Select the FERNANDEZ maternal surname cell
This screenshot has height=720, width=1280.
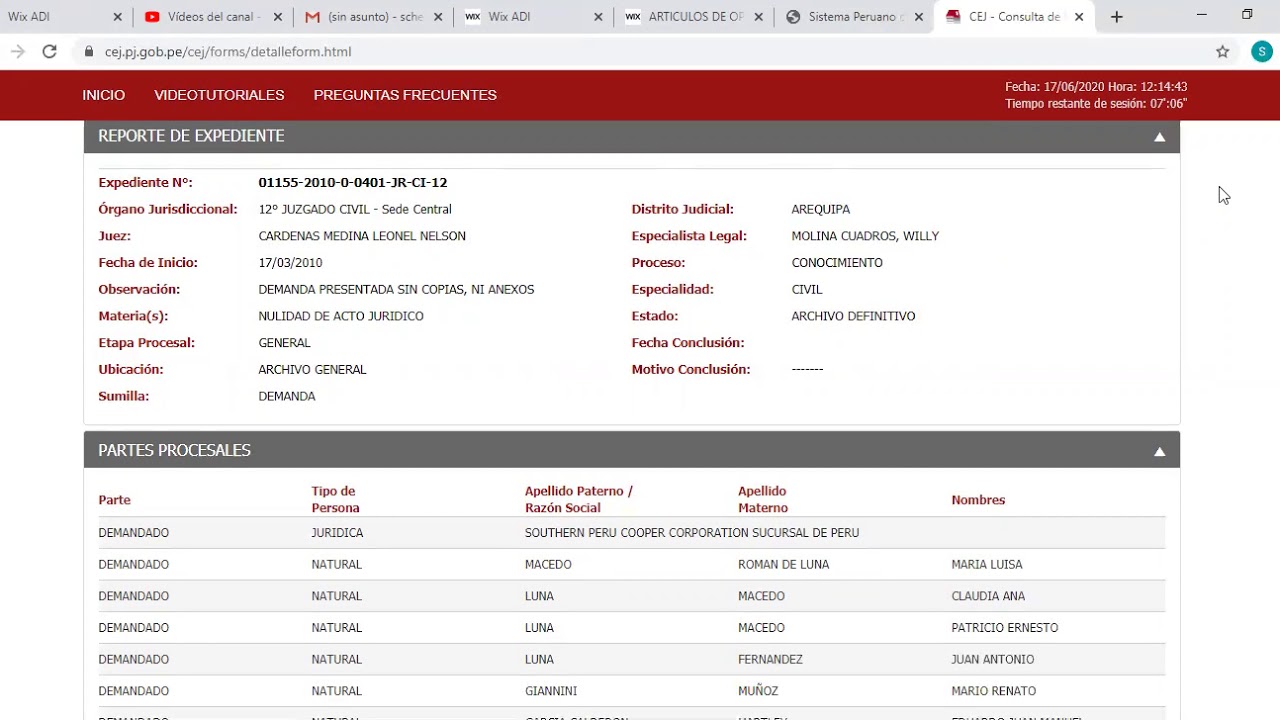tap(770, 660)
